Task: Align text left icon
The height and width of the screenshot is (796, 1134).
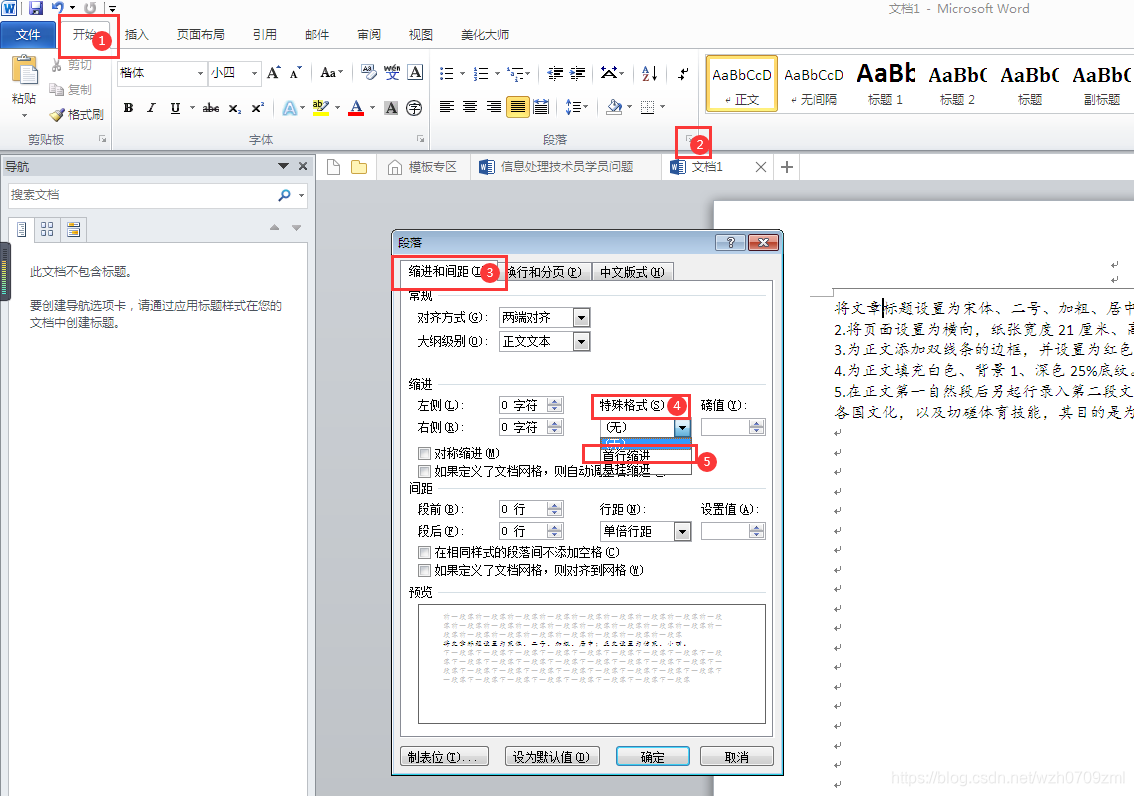Action: pos(447,107)
